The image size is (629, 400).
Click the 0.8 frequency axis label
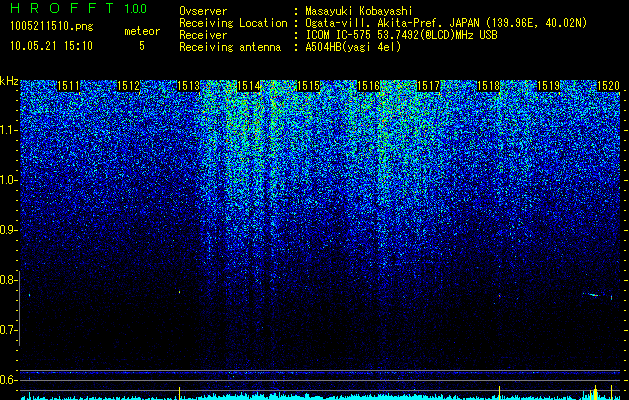(x=9, y=280)
